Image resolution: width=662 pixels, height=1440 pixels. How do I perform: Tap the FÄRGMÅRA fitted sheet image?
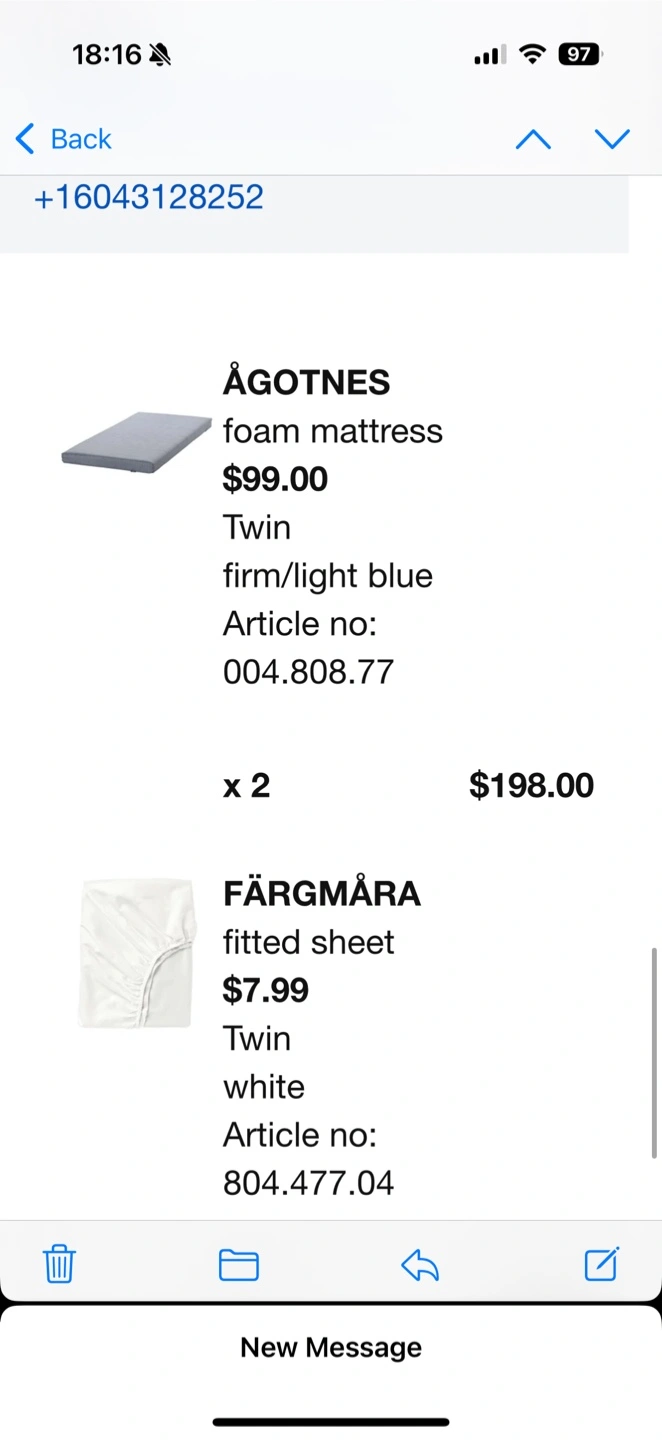136,953
